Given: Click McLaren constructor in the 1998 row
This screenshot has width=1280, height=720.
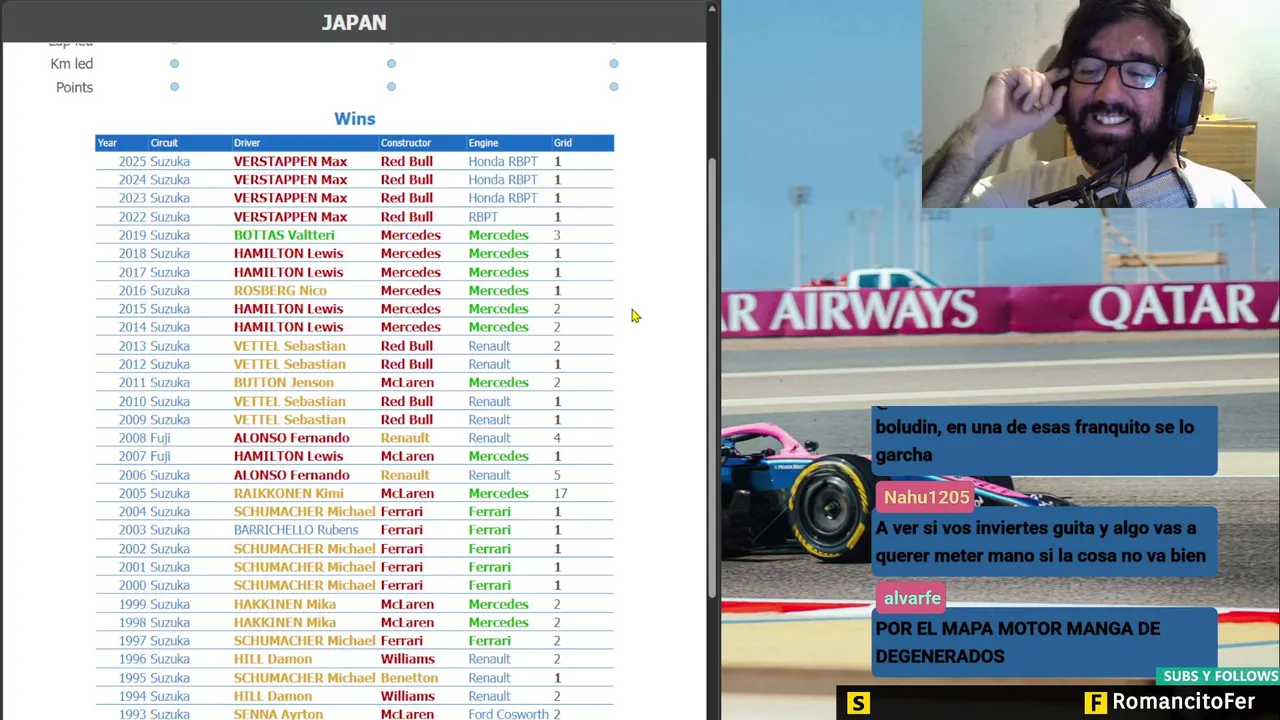Looking at the screenshot, I should [407, 622].
